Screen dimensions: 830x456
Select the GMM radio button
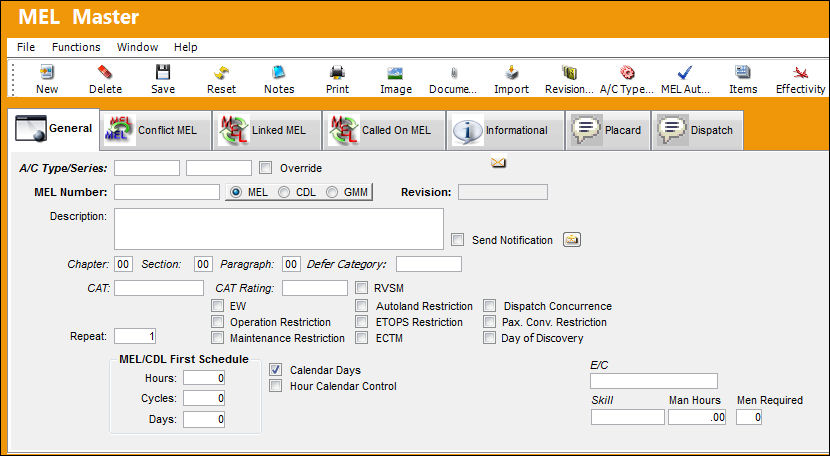pos(332,192)
